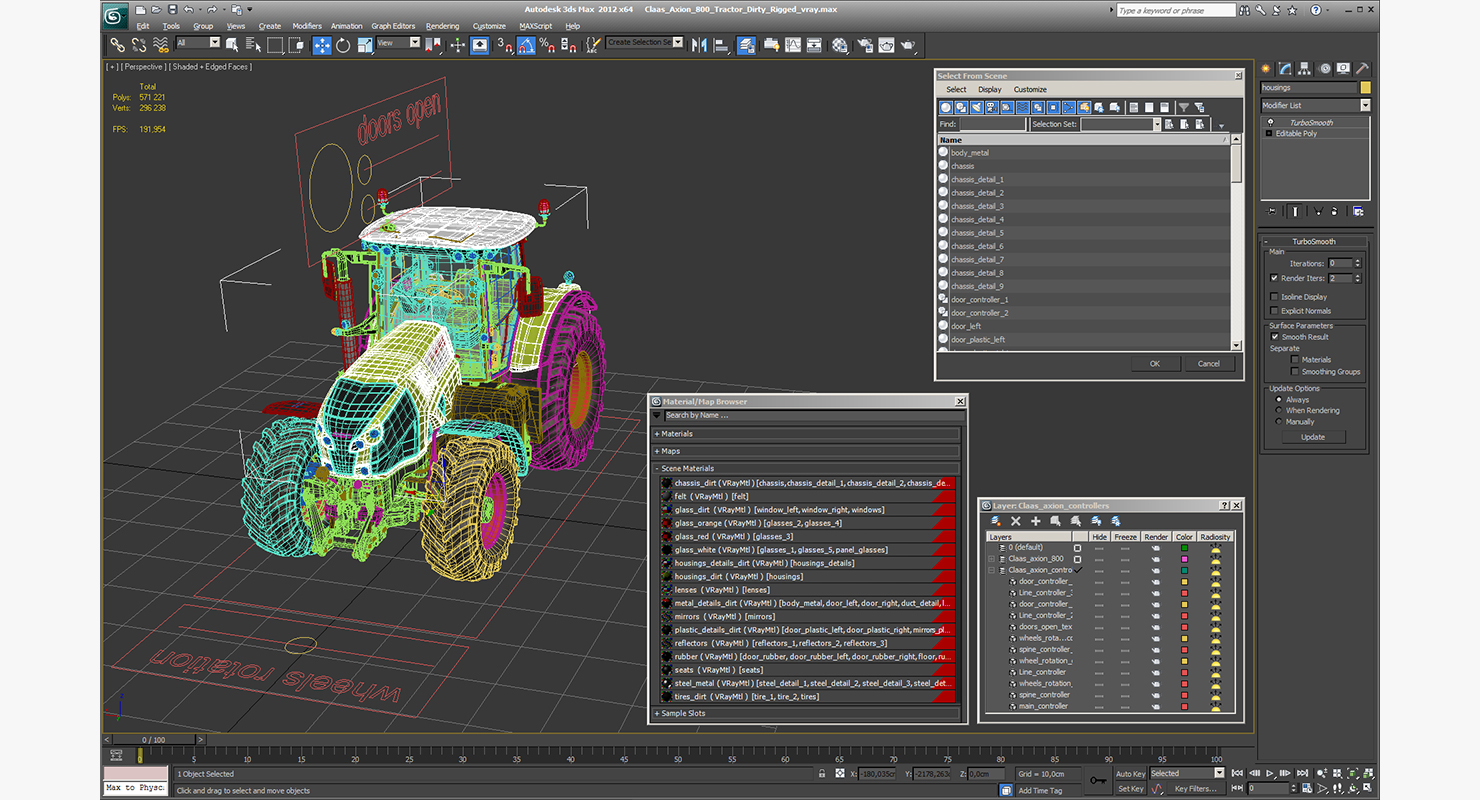The height and width of the screenshot is (800, 1480).
Task: Open the Curve Editor toolbar icon
Action: [x=793, y=45]
